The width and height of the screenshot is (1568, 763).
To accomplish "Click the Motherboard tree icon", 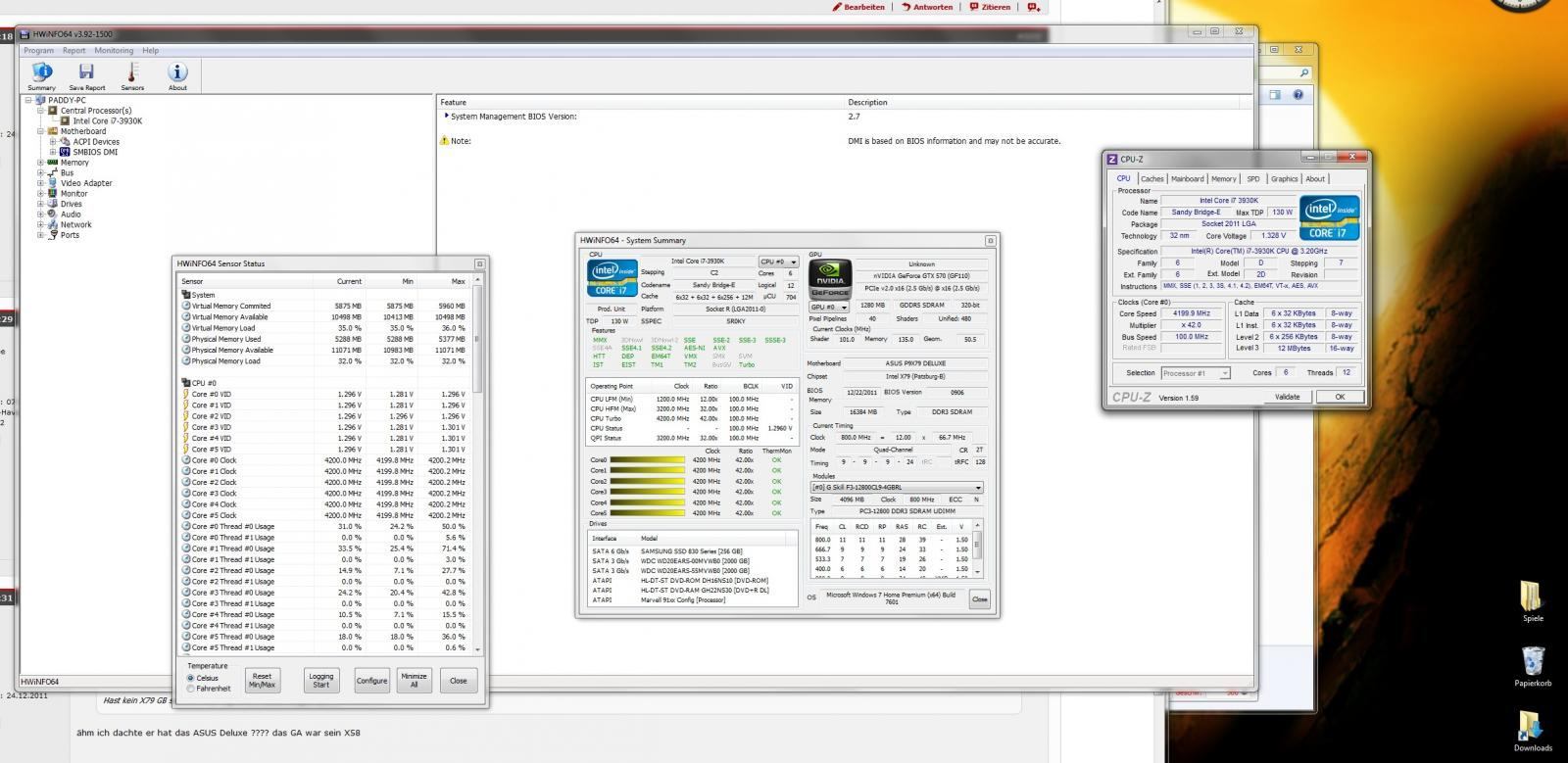I will click(53, 131).
